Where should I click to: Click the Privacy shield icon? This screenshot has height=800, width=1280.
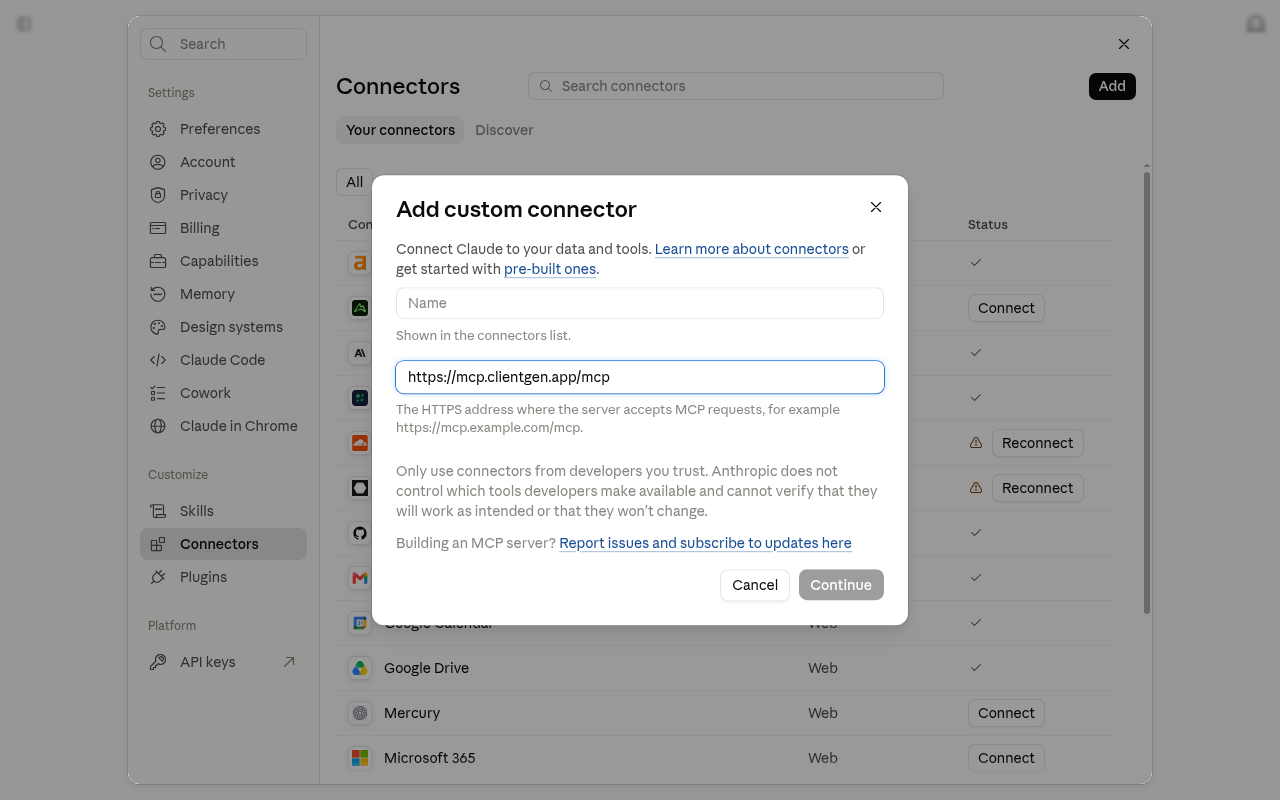(x=158, y=195)
